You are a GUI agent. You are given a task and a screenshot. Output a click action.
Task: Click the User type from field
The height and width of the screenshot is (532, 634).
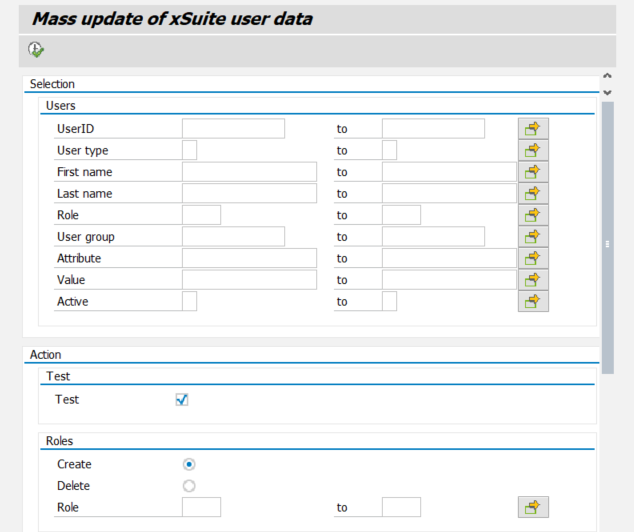click(189, 150)
